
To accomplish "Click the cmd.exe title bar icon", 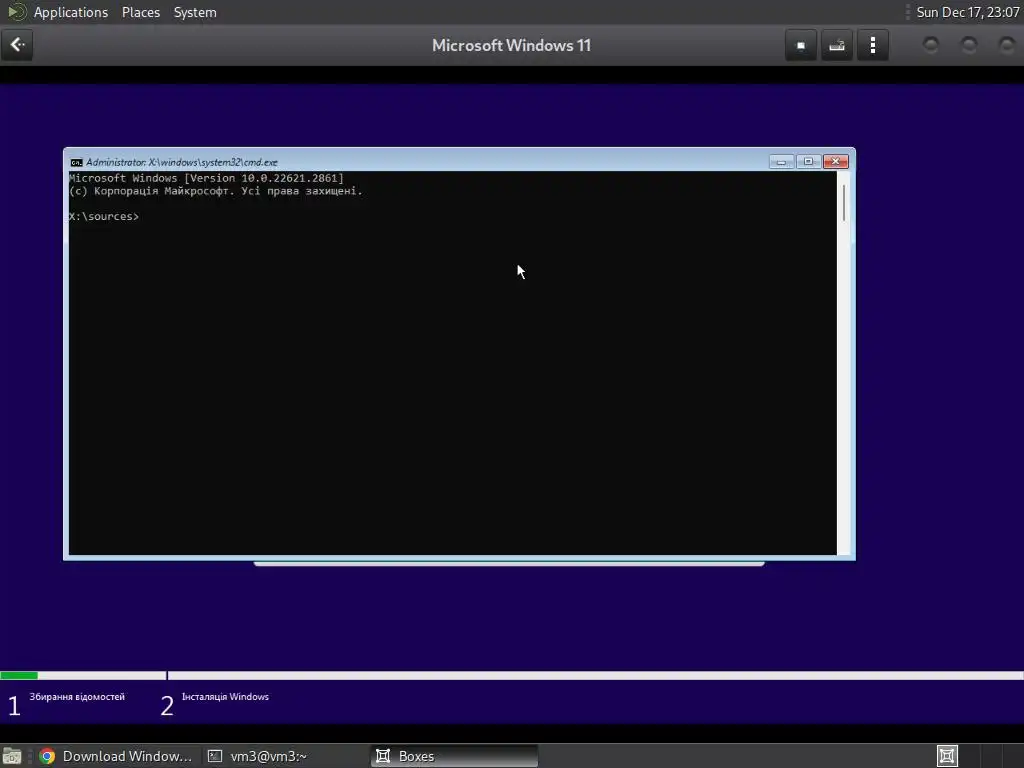I will coord(76,162).
